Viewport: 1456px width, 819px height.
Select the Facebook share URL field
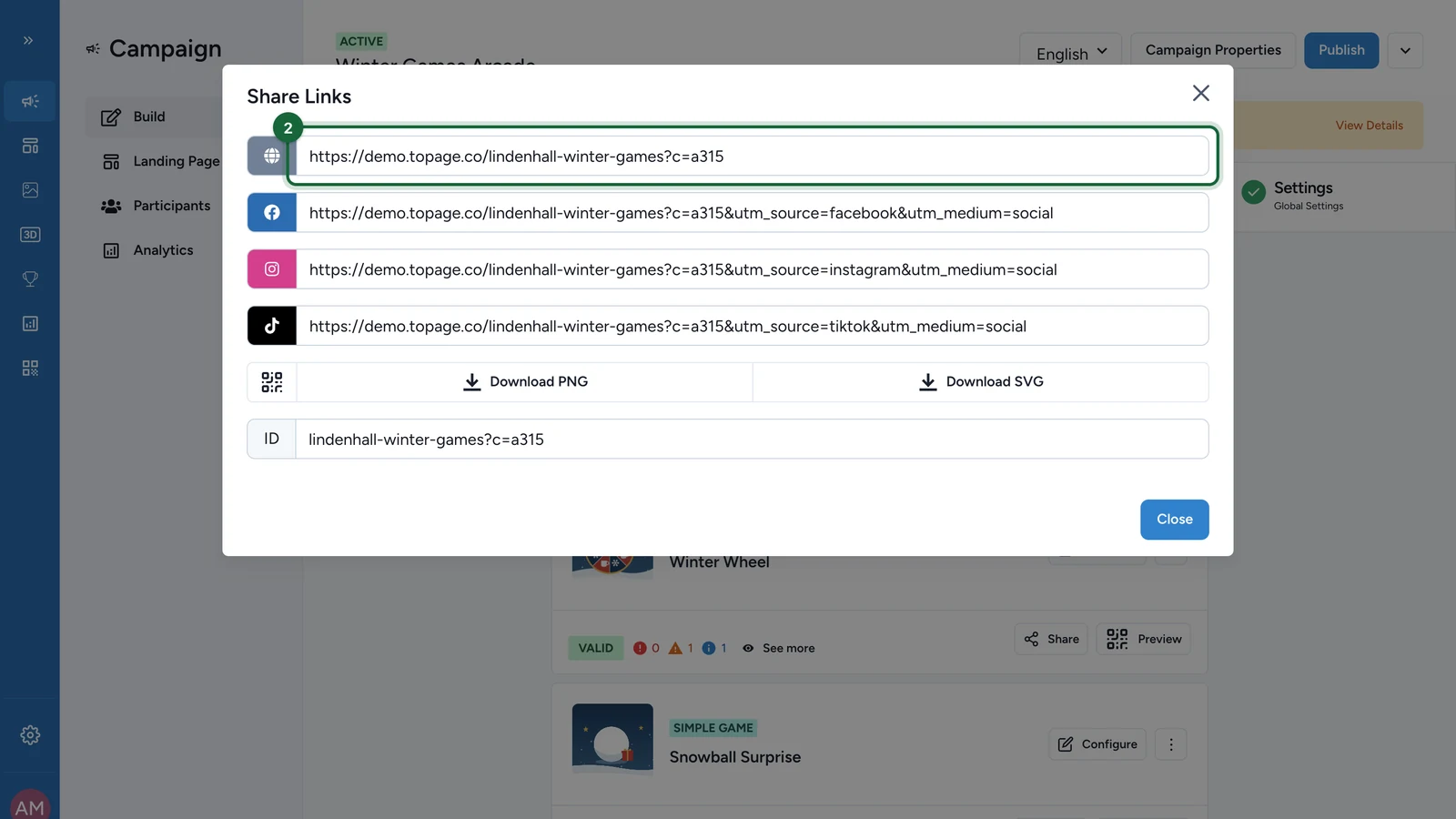[x=752, y=212]
